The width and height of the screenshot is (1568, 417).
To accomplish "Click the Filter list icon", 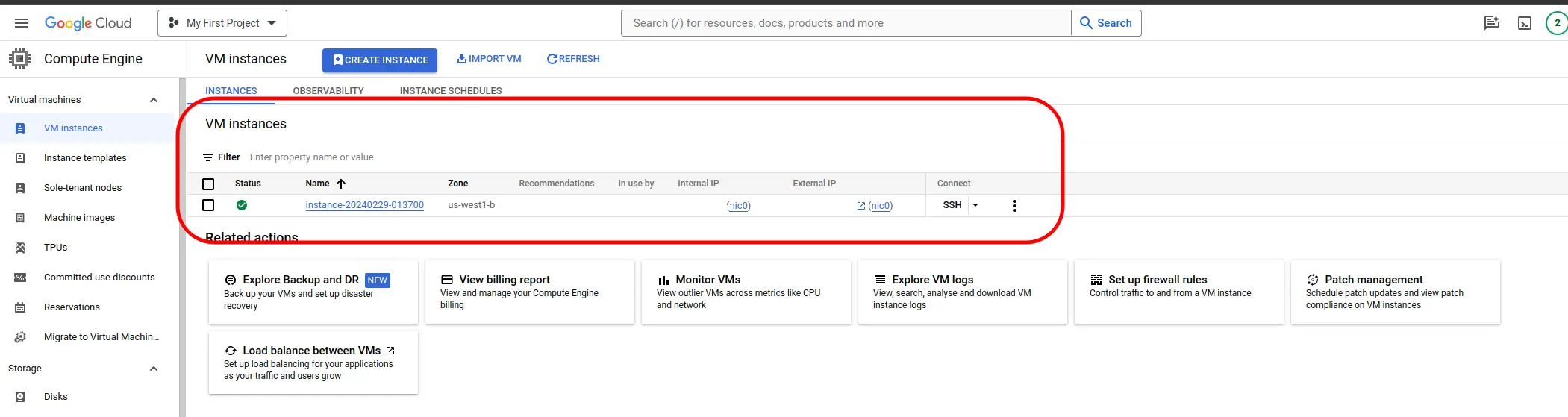I will pyautogui.click(x=208, y=157).
